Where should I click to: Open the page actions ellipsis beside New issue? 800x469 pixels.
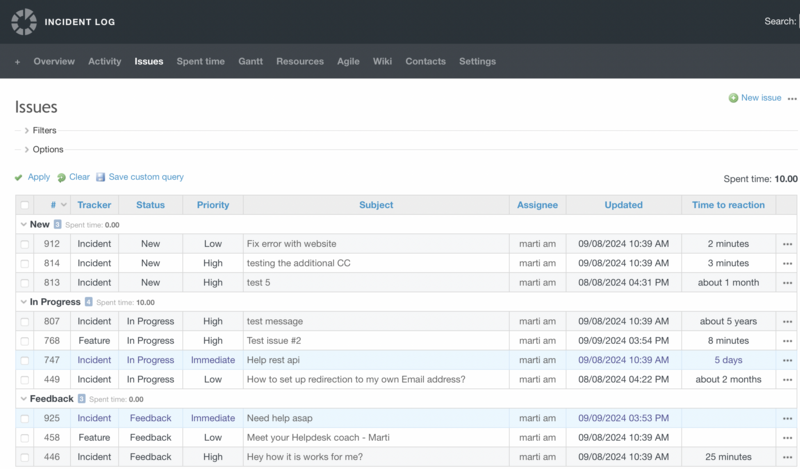pos(792,99)
